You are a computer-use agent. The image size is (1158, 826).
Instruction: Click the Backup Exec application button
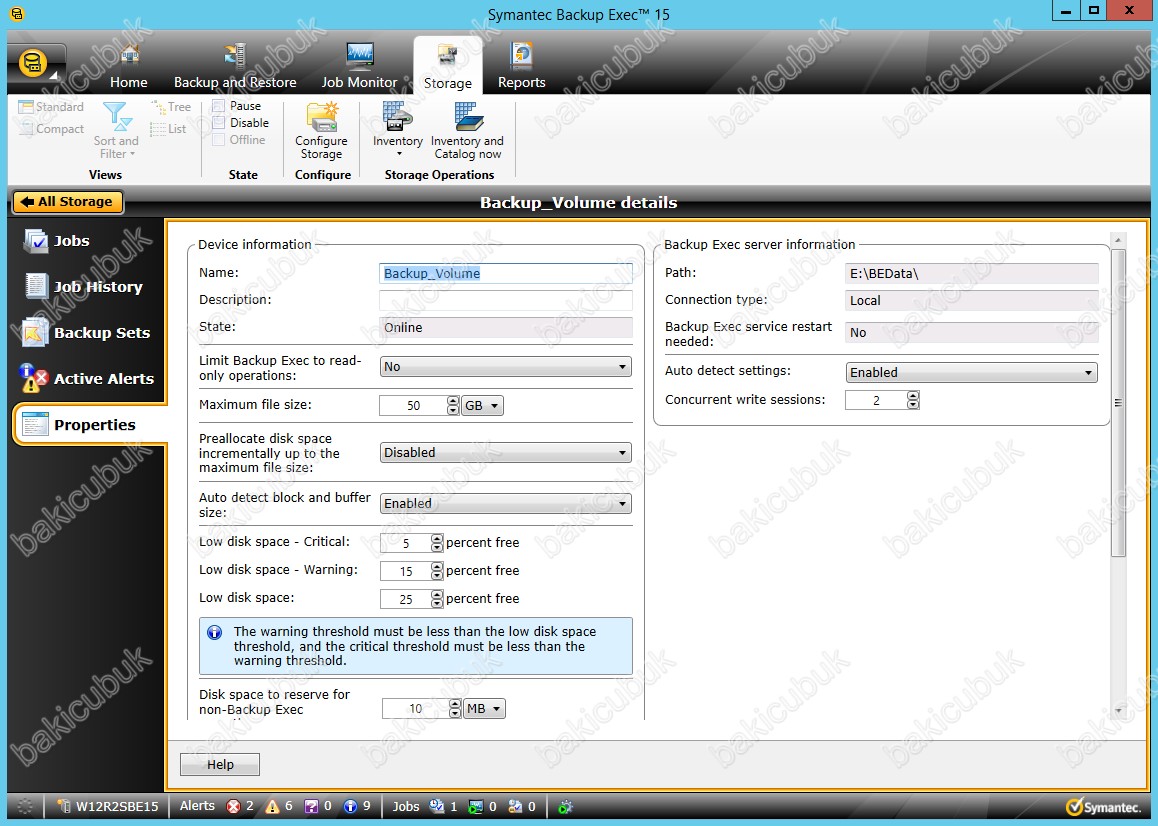(x=34, y=64)
